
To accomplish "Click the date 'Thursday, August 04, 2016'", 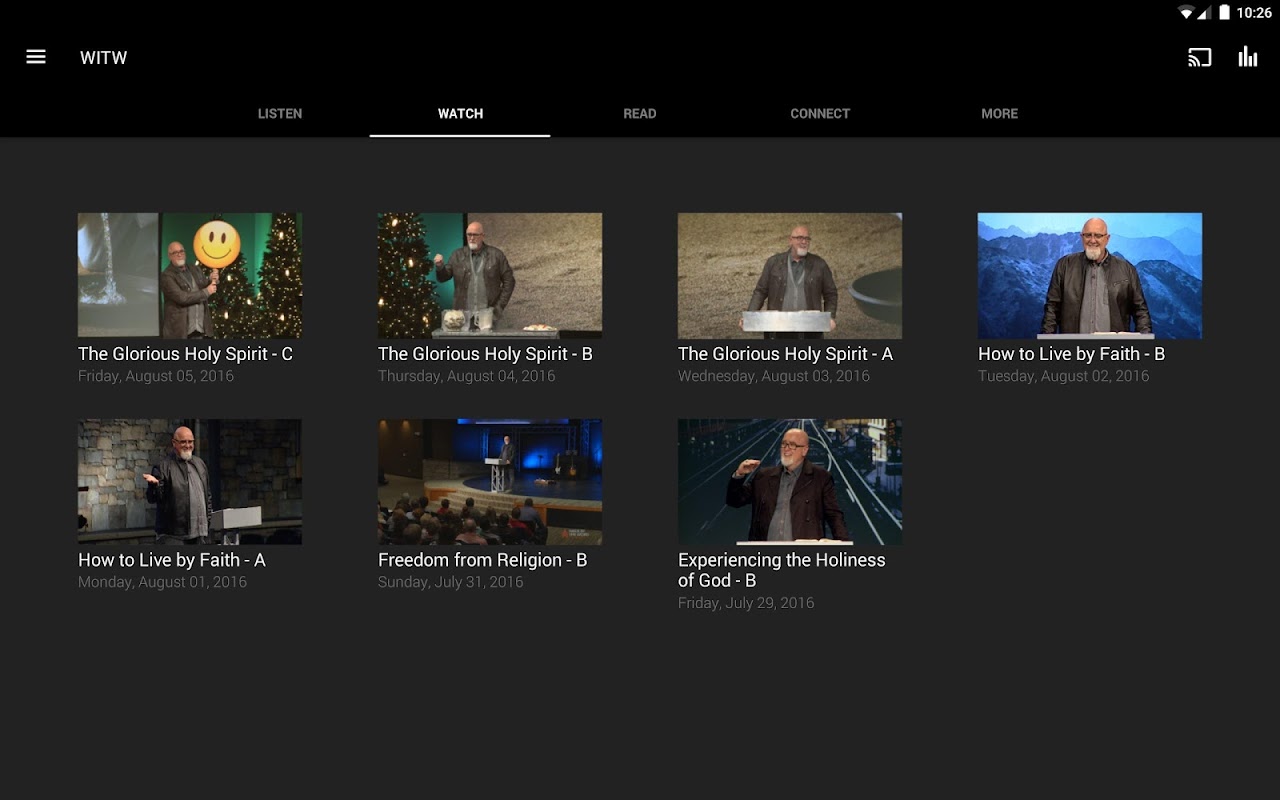I will (x=467, y=376).
